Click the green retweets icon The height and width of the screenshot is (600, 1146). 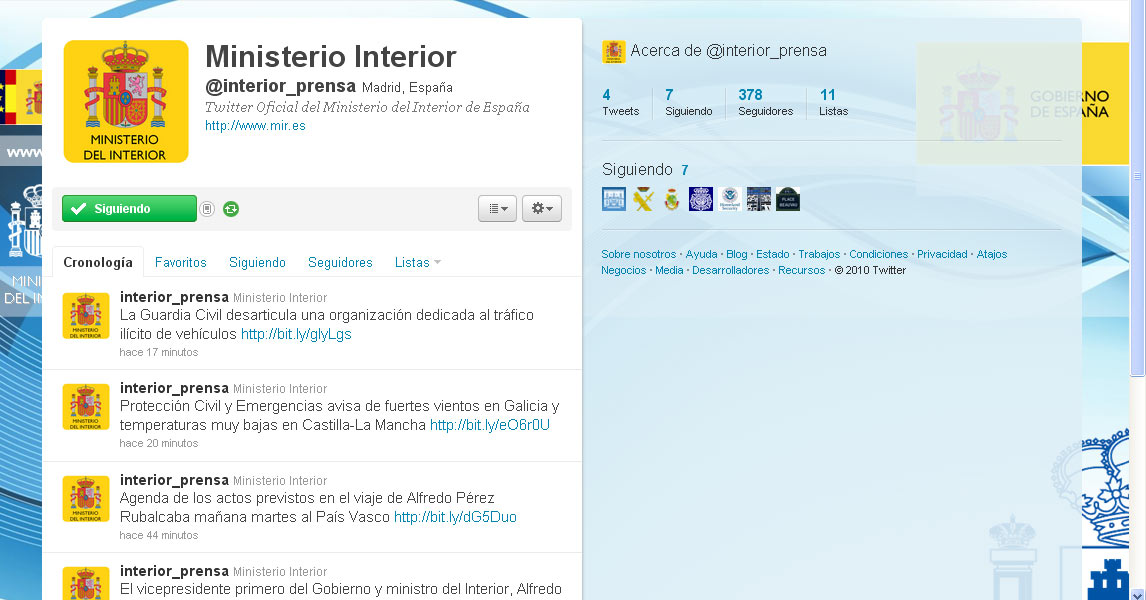[x=231, y=209]
